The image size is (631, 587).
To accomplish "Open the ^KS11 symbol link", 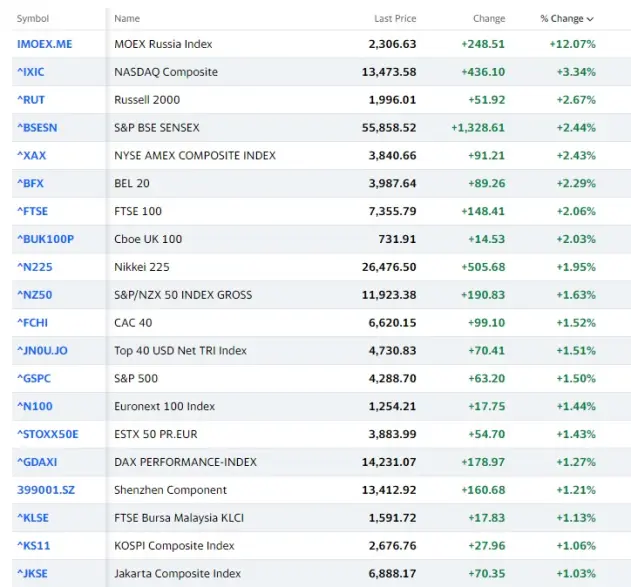I will click(x=33, y=546).
